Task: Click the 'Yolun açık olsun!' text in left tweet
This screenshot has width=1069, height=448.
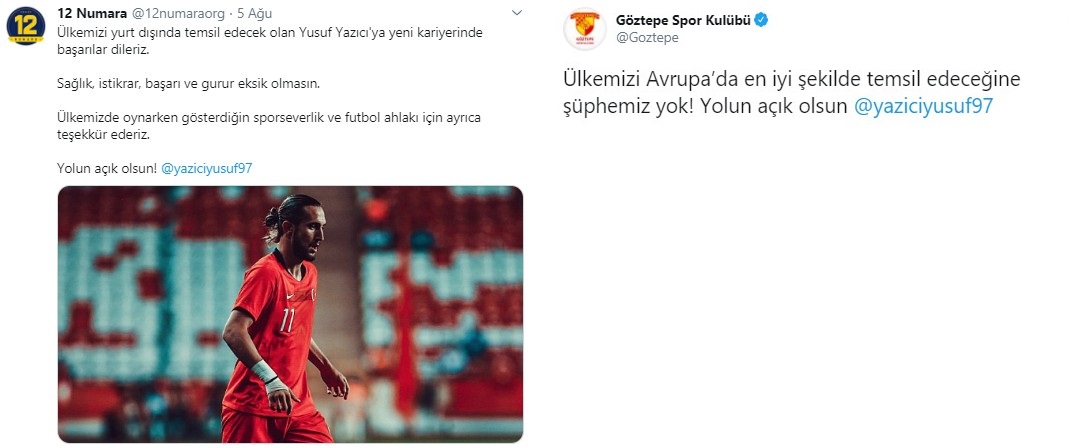Action: [107, 168]
